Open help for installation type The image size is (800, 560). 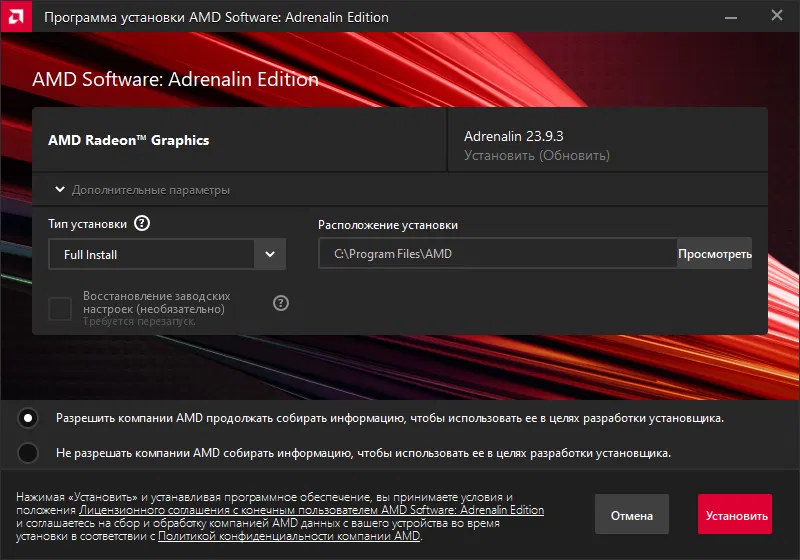[142, 223]
